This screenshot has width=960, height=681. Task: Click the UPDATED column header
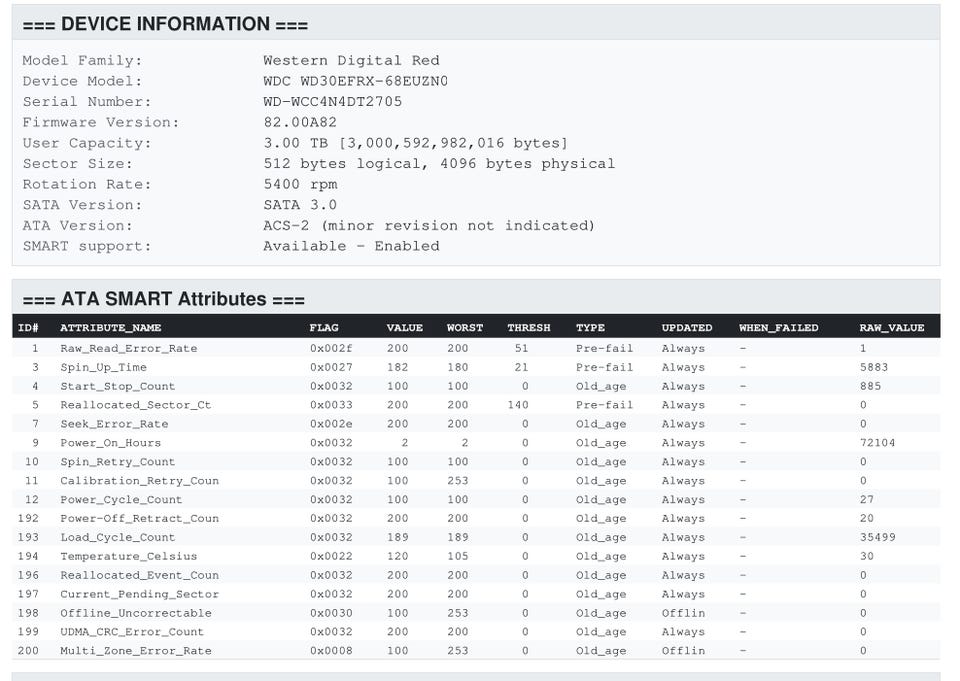tap(686, 328)
